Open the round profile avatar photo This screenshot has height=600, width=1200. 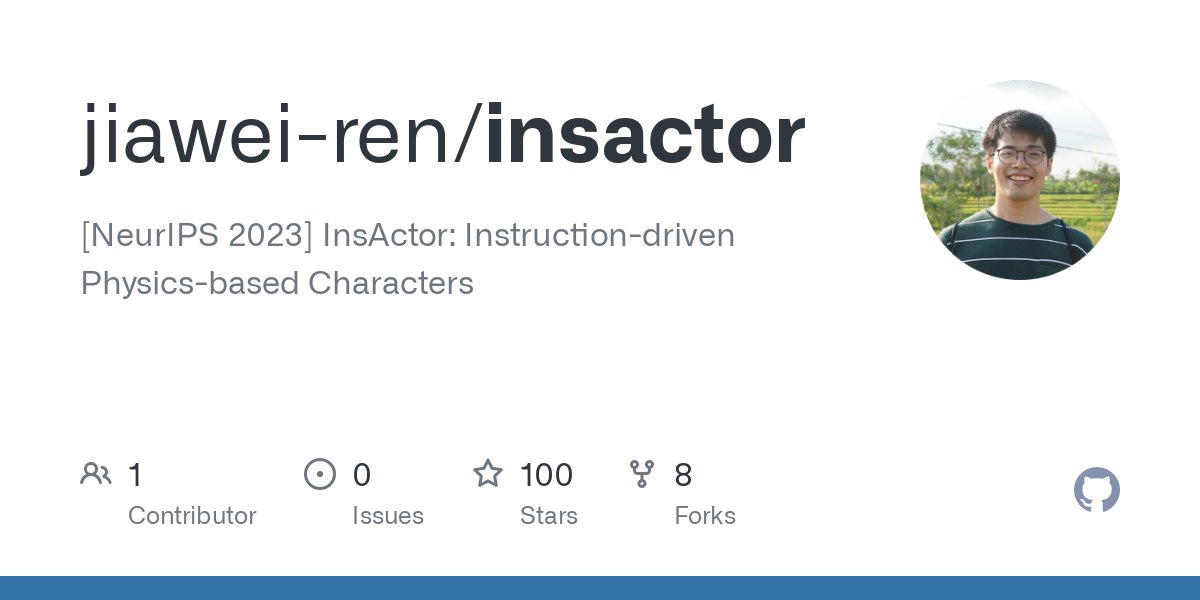coord(1019,180)
